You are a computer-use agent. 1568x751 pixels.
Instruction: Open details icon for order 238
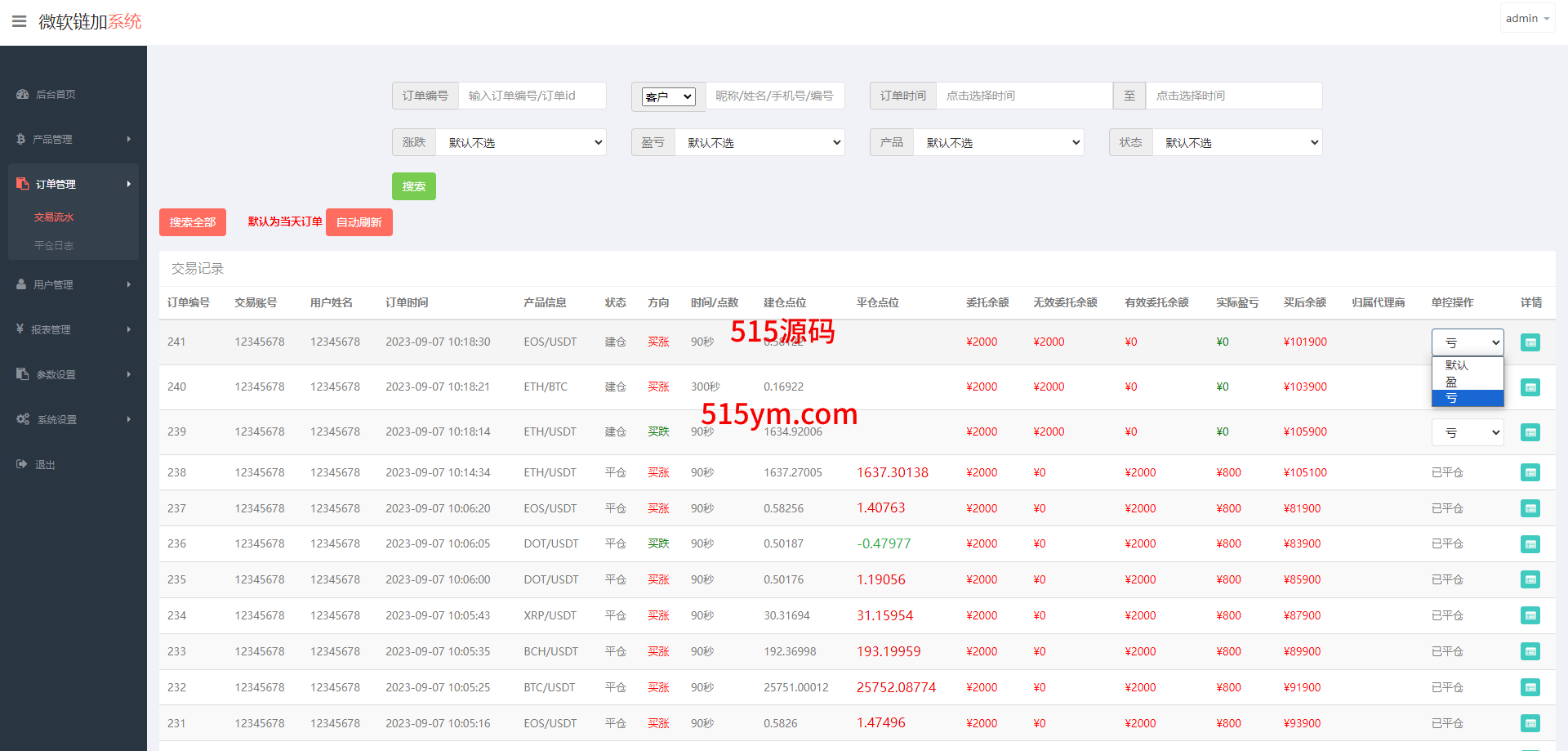click(1530, 472)
